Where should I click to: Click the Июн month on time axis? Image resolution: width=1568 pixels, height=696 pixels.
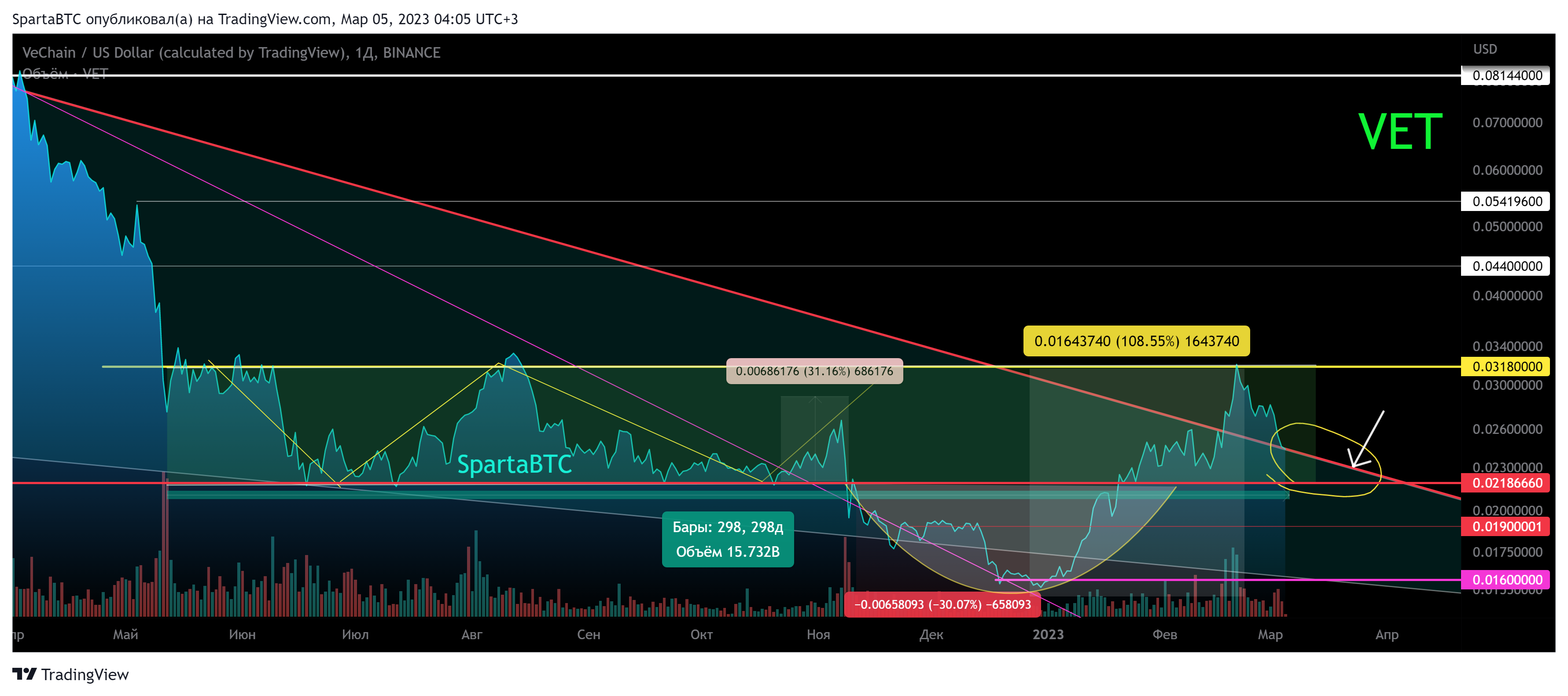pyautogui.click(x=242, y=634)
